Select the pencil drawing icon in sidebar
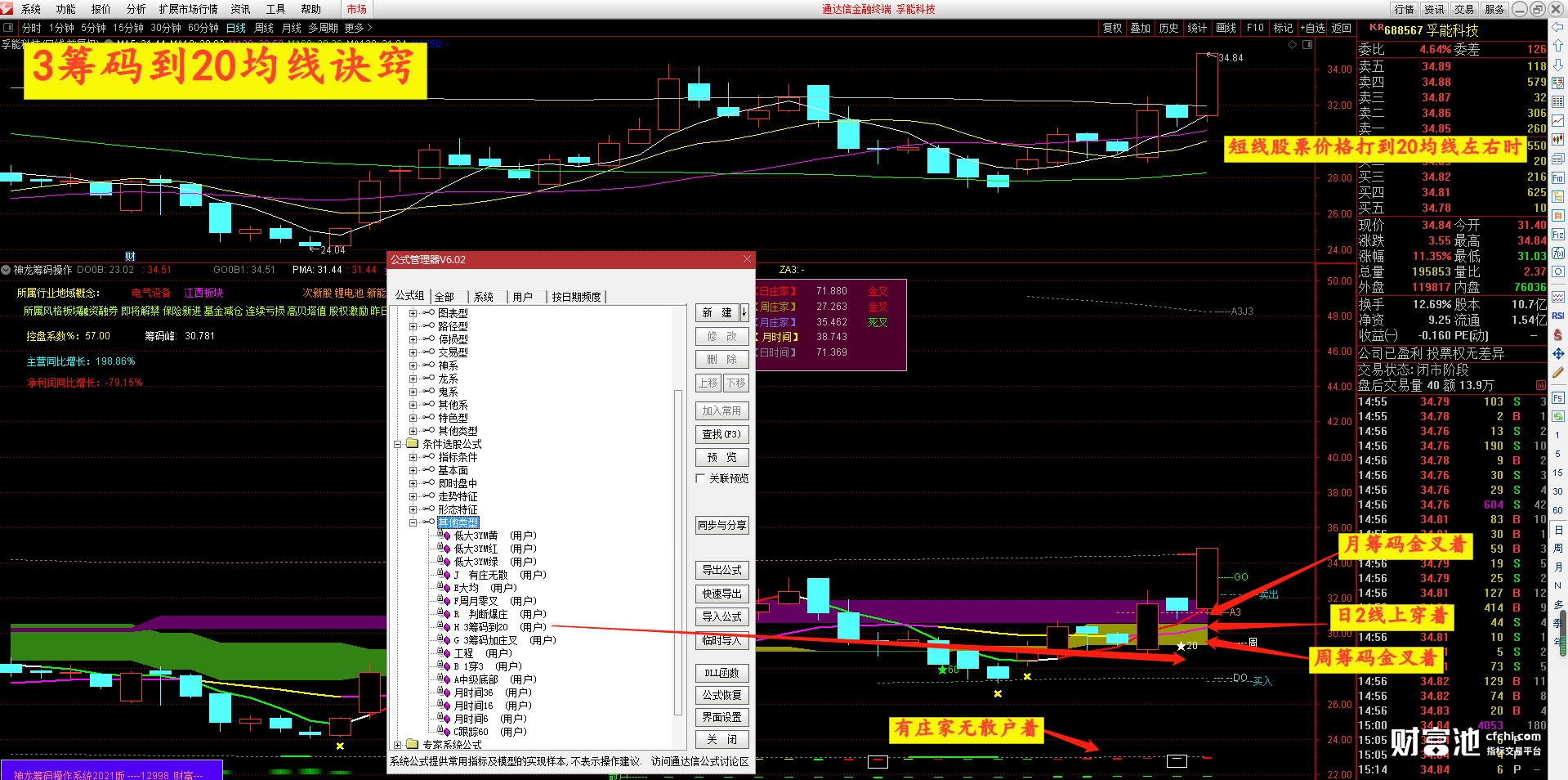Screen dimensions: 1568x780 coord(1558,373)
